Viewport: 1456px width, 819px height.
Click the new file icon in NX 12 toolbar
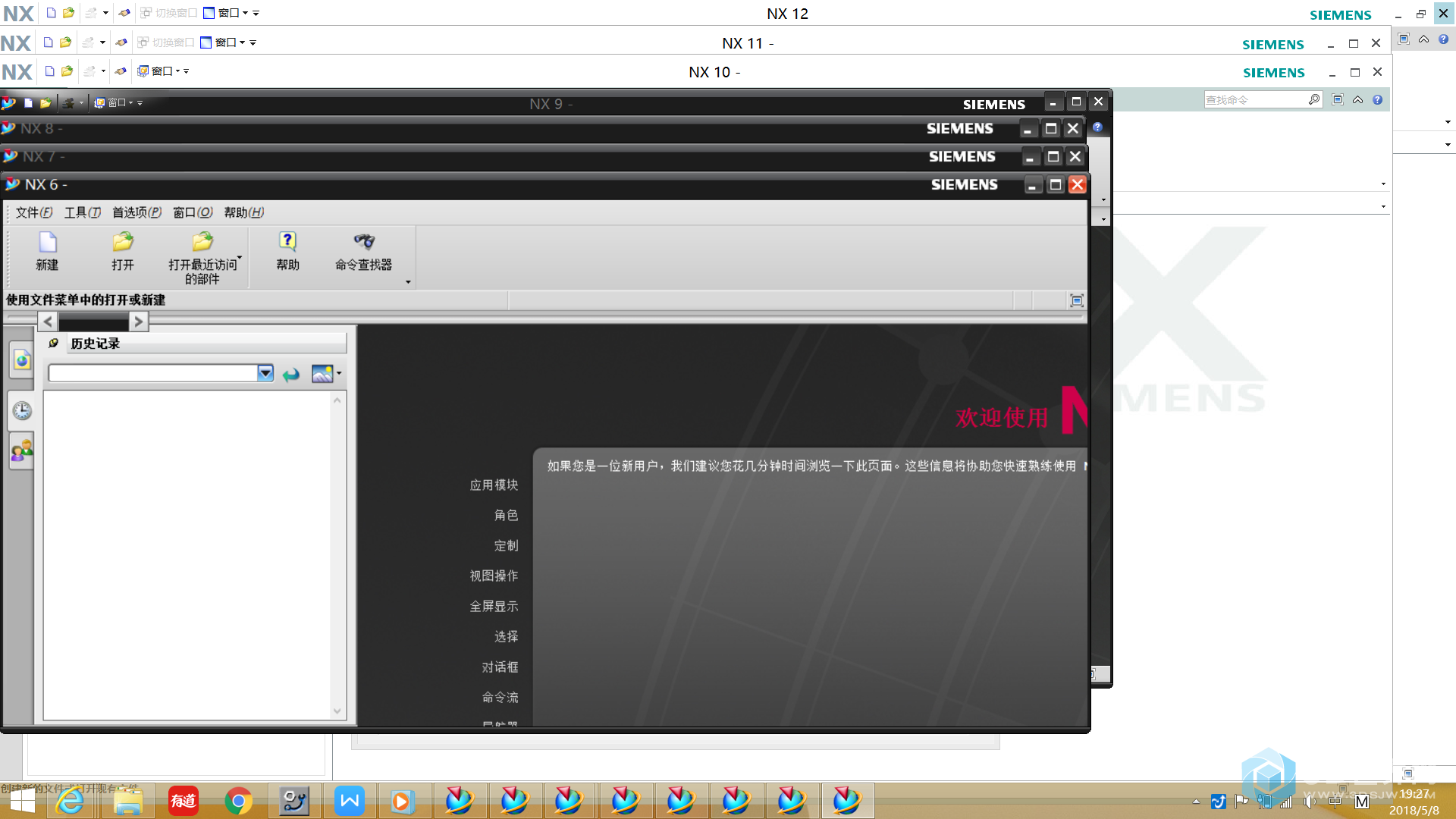51,13
